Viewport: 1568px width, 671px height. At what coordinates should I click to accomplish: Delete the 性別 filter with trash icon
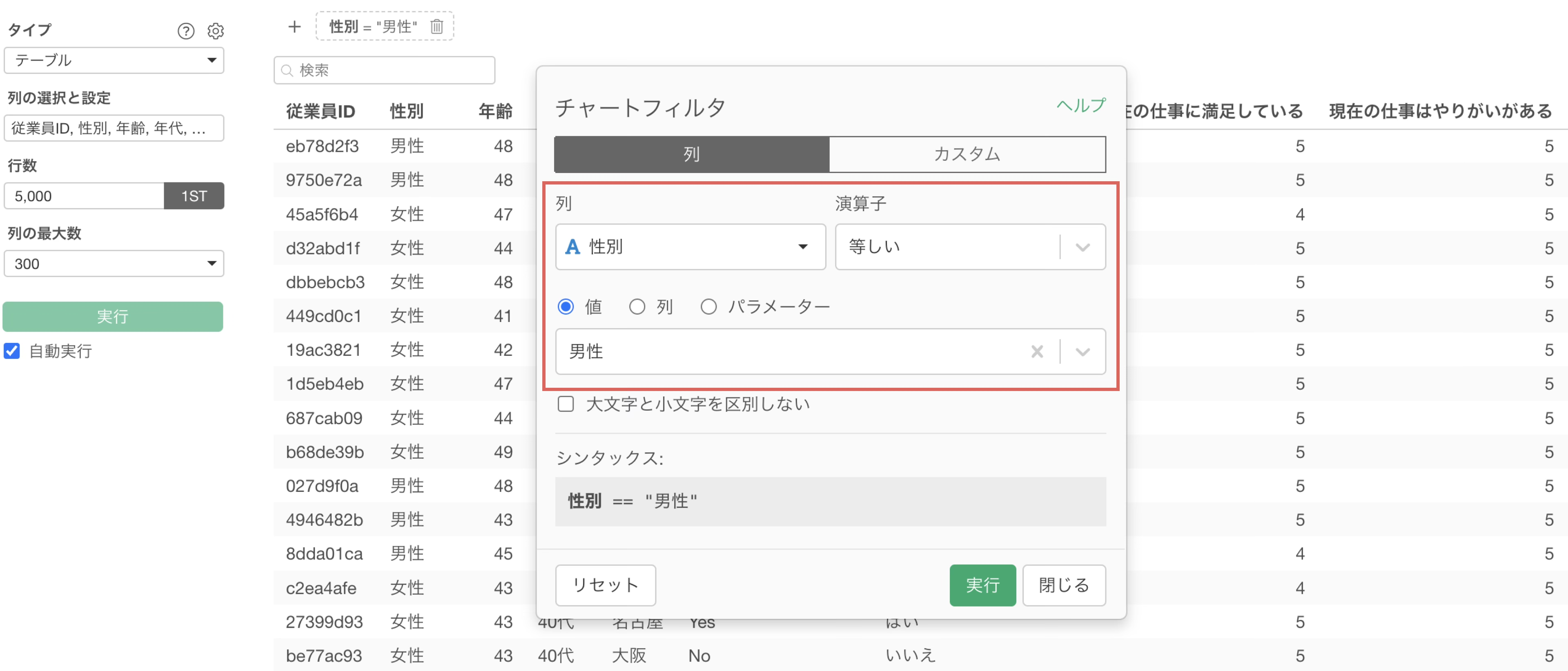(437, 26)
